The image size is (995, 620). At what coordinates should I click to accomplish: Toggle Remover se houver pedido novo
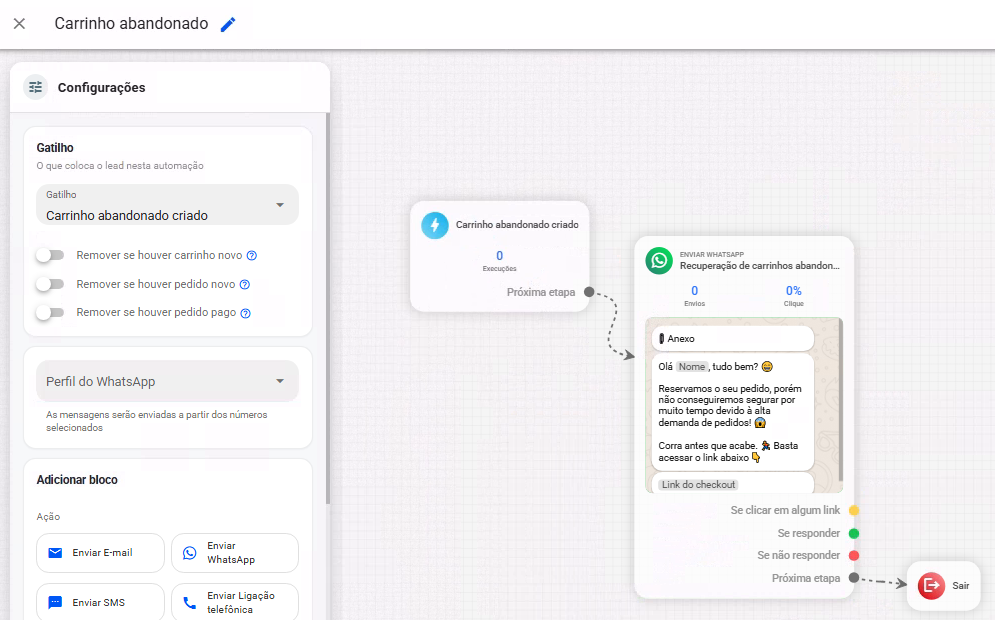[50, 284]
